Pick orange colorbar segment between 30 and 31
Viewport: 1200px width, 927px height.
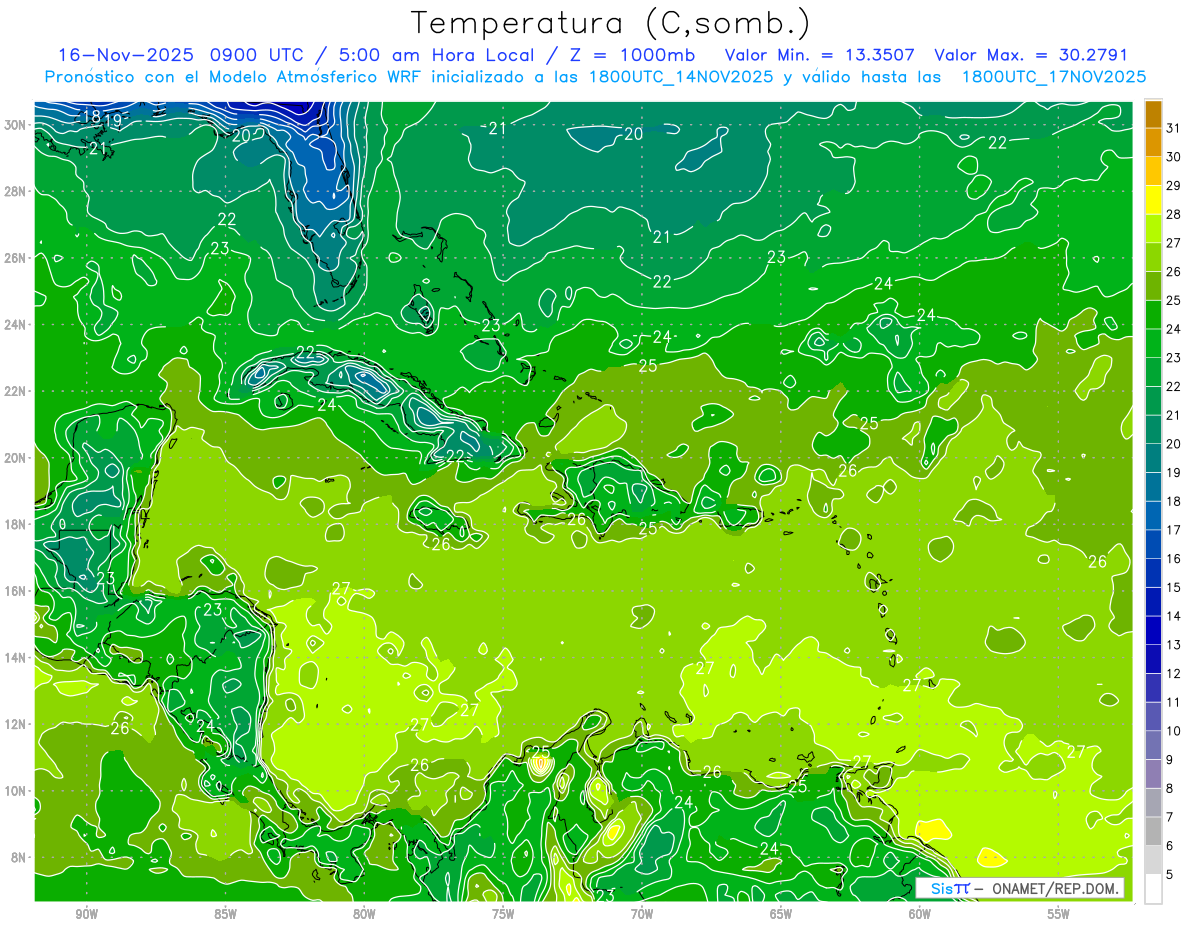(1153, 142)
